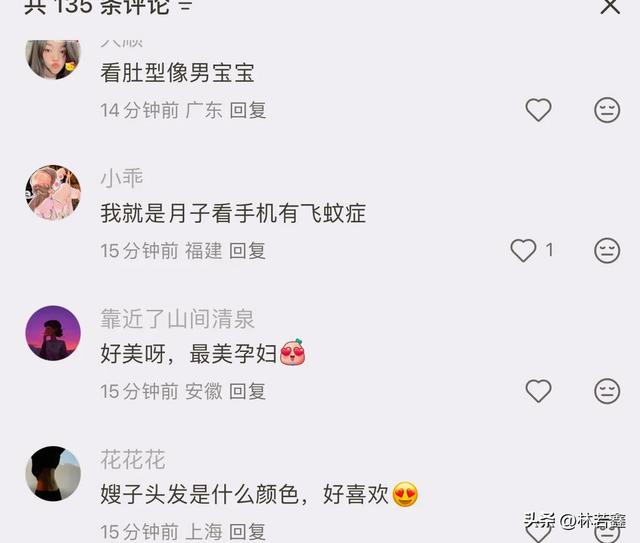
Task: Open the comment sort options icon
Action: click(x=185, y=6)
